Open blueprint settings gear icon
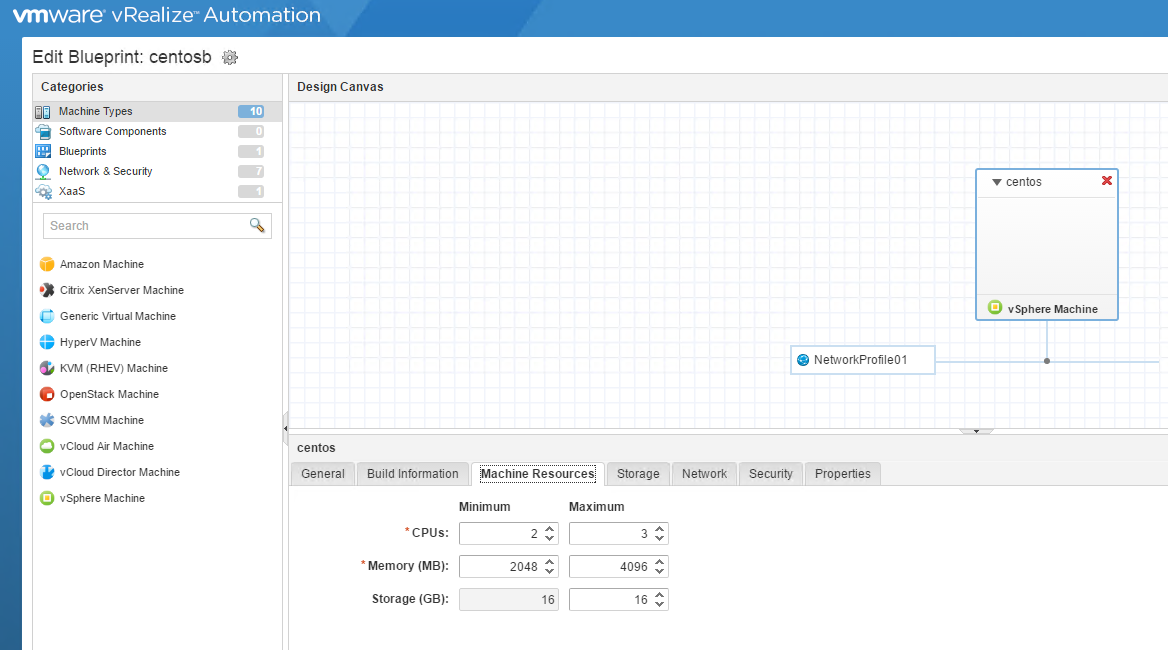 coord(230,57)
